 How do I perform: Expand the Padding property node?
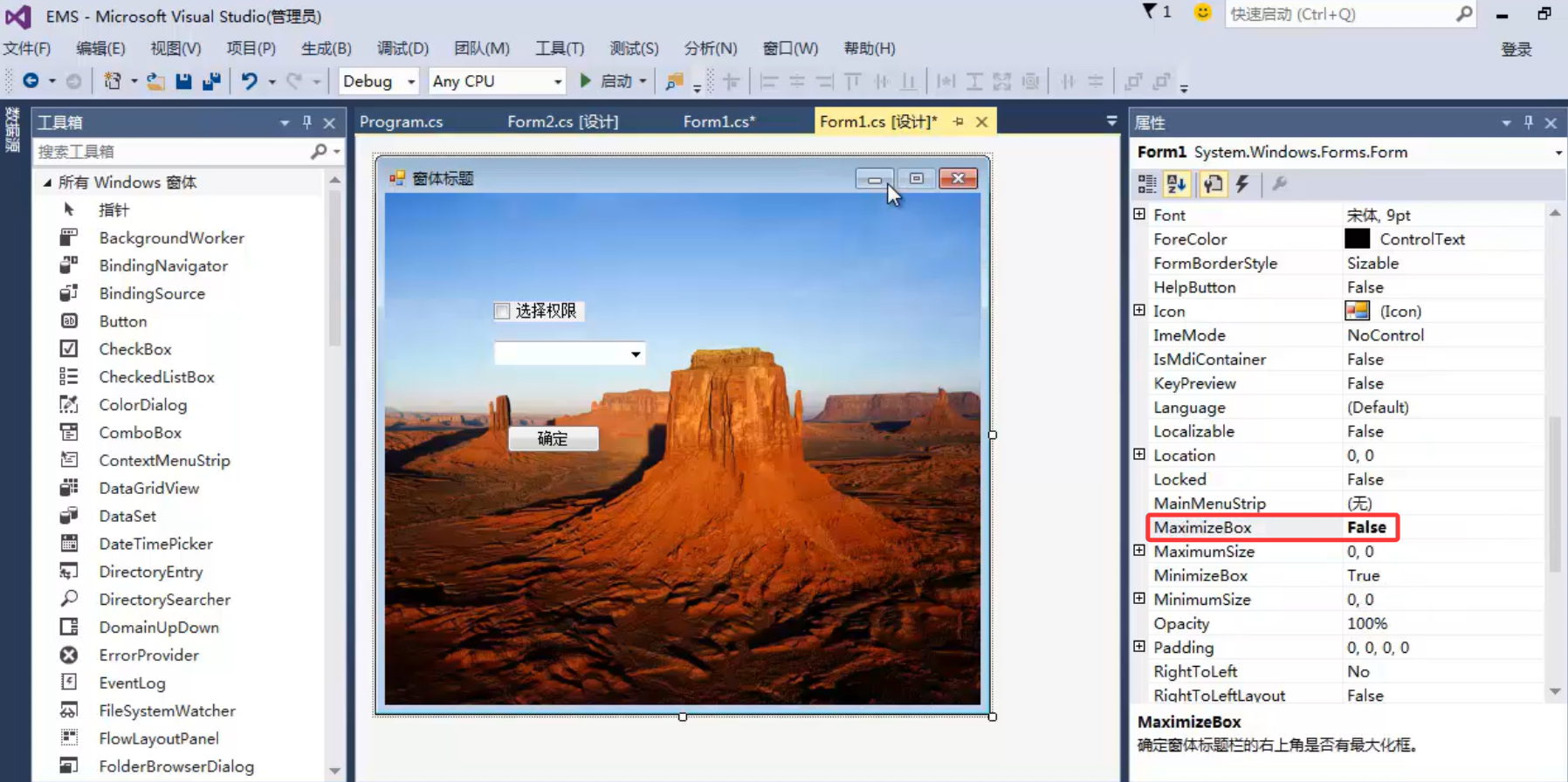[x=1139, y=646]
